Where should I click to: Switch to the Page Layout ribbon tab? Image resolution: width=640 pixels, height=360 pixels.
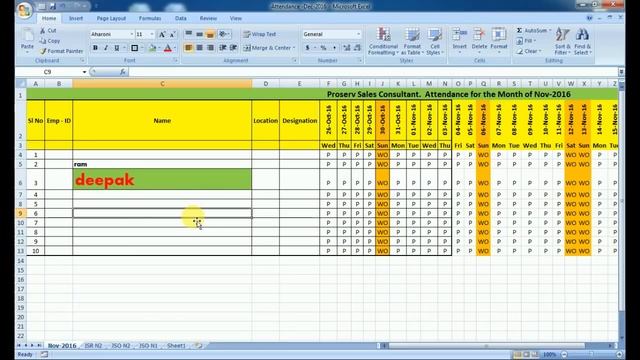(x=111, y=18)
